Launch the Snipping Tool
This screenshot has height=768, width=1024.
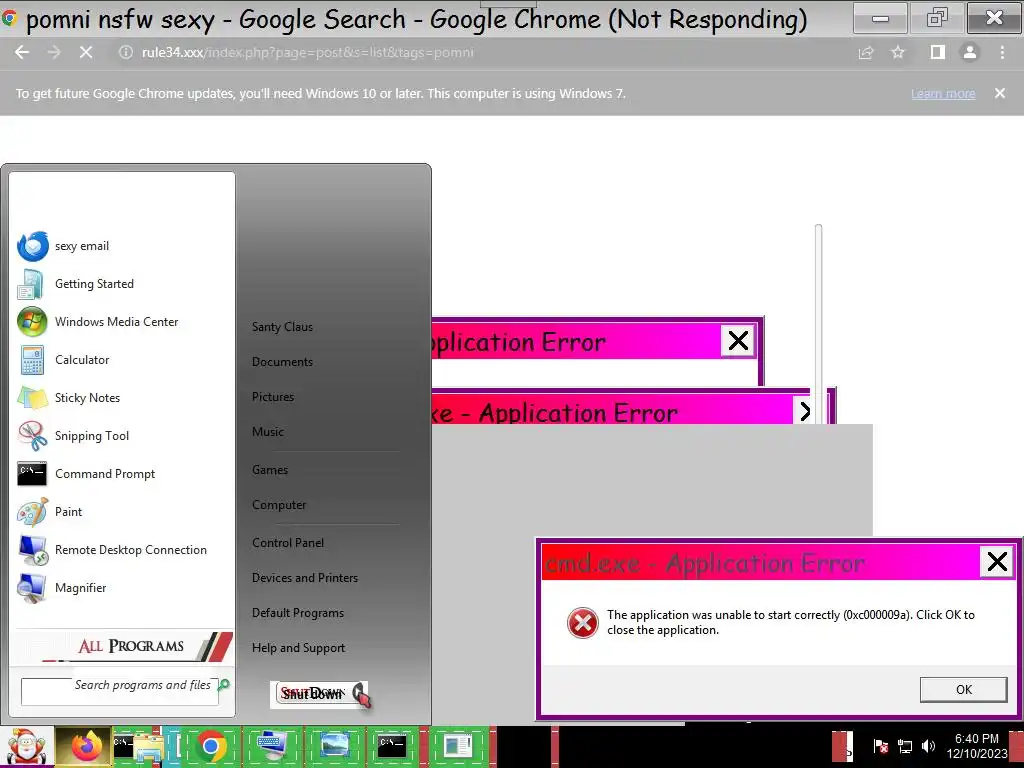pos(91,436)
